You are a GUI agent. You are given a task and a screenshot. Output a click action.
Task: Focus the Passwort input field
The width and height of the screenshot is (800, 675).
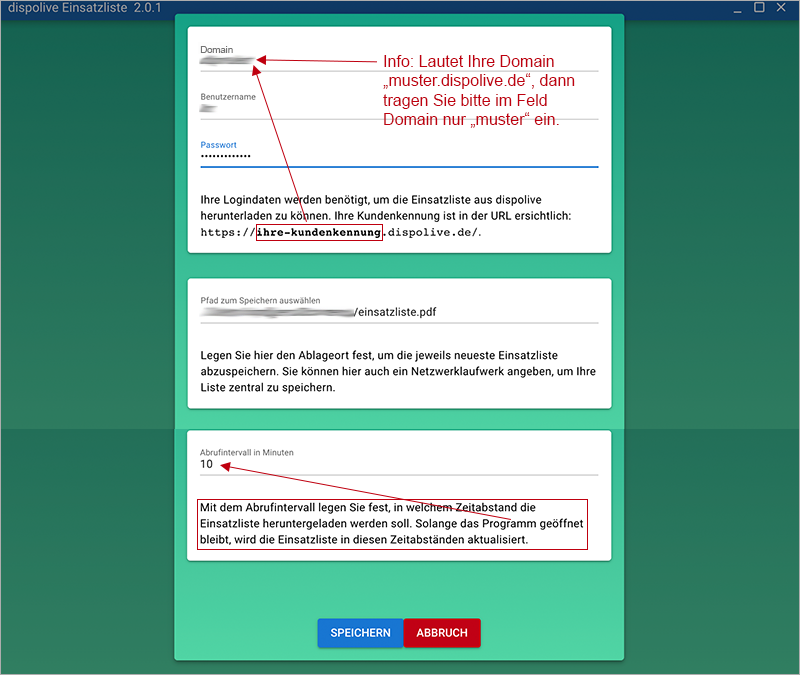tap(399, 156)
